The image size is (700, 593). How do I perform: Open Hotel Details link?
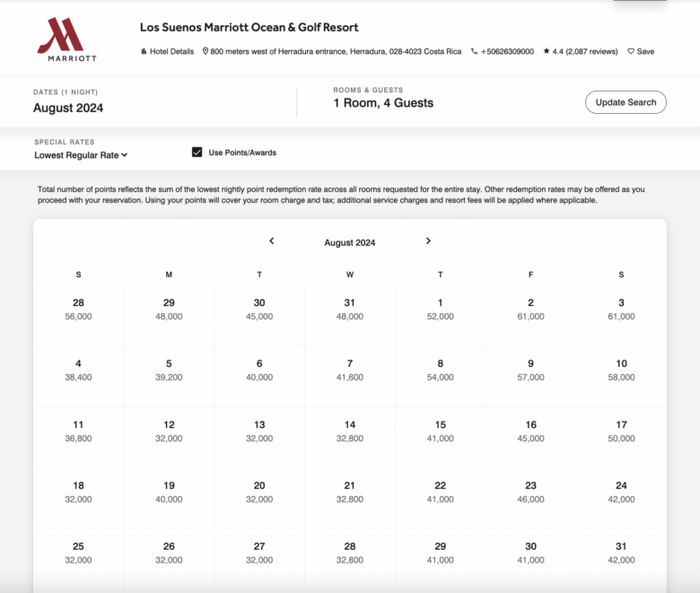(167, 51)
